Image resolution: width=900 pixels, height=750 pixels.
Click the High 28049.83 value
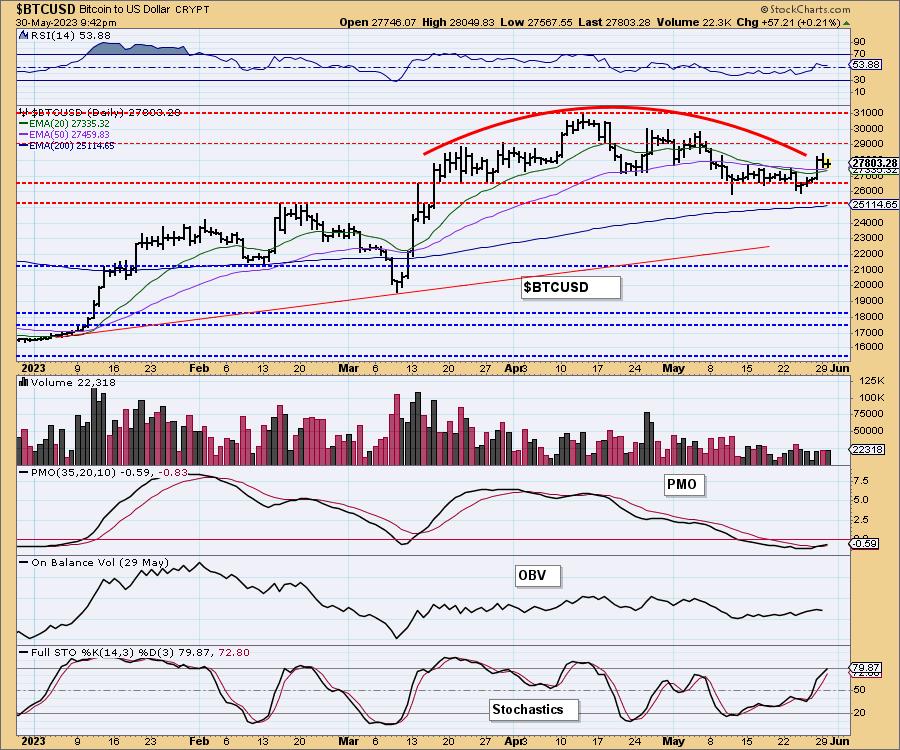457,22
